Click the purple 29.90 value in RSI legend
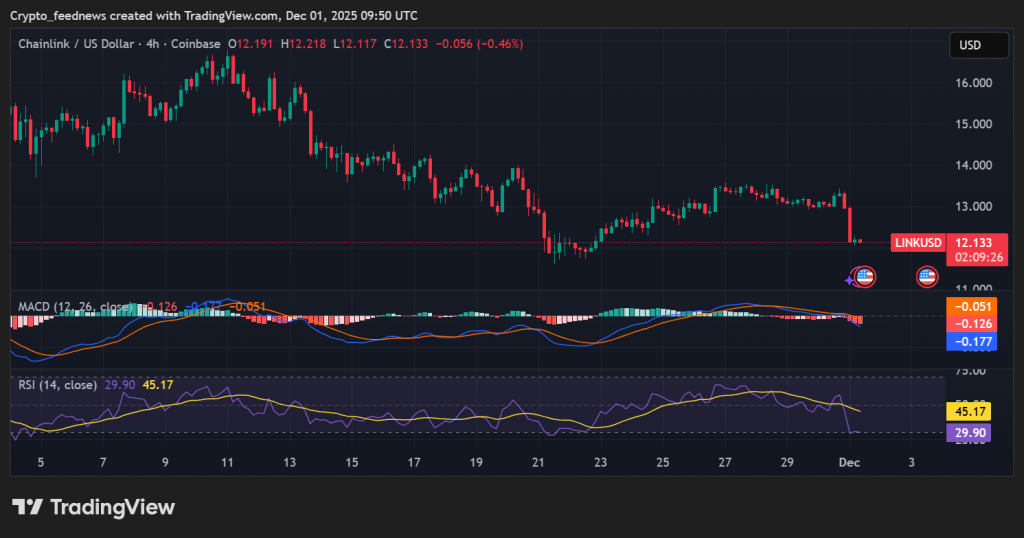 click(x=120, y=385)
